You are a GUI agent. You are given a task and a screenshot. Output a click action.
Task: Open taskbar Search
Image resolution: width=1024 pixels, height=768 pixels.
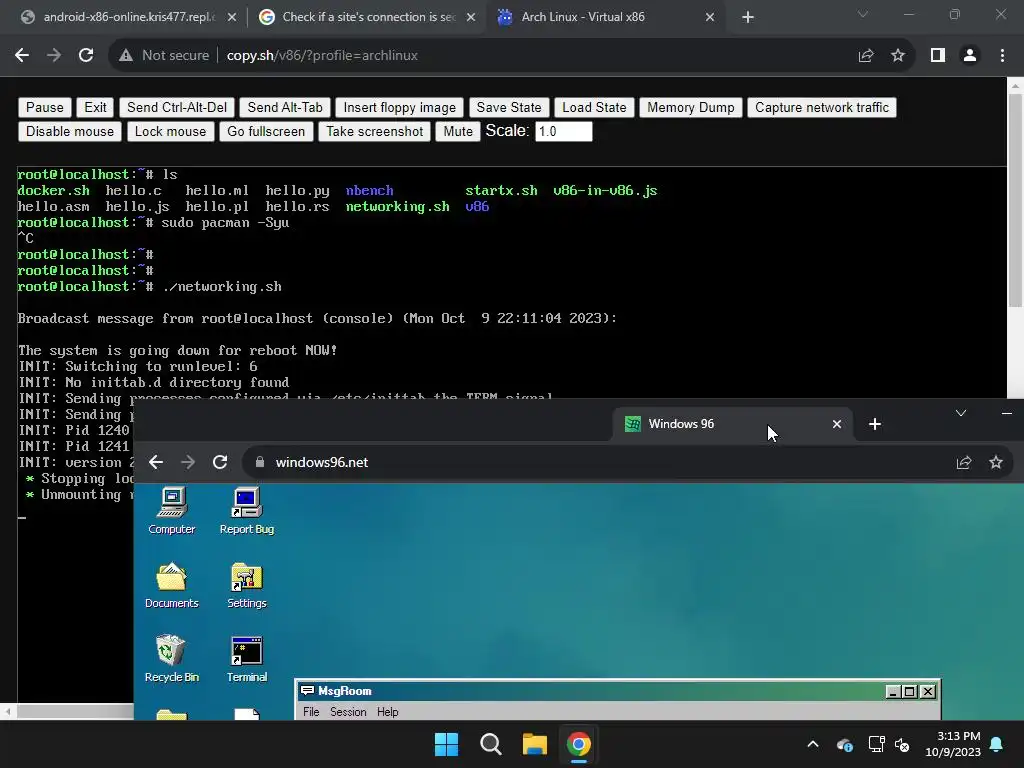(x=490, y=744)
